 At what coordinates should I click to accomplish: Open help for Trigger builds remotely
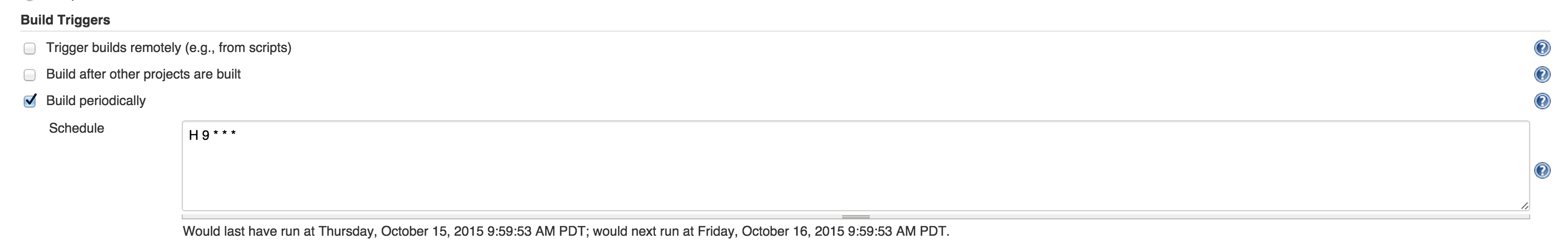1542,48
